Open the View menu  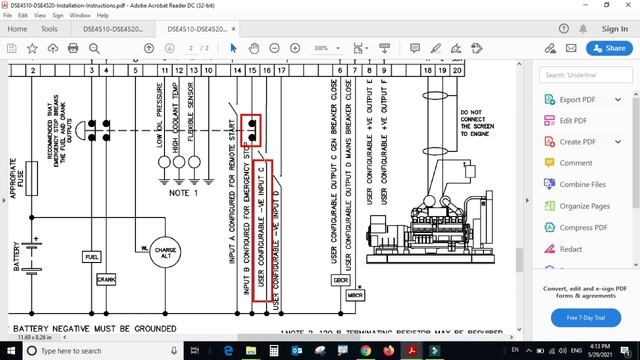[40, 15]
